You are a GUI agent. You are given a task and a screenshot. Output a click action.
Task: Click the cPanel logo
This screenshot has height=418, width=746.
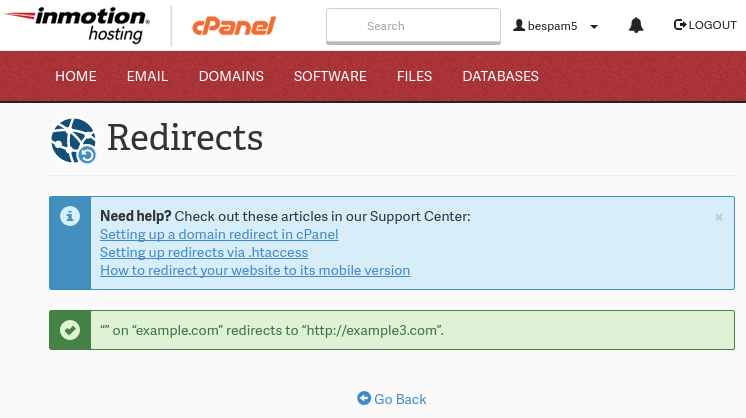tap(234, 25)
